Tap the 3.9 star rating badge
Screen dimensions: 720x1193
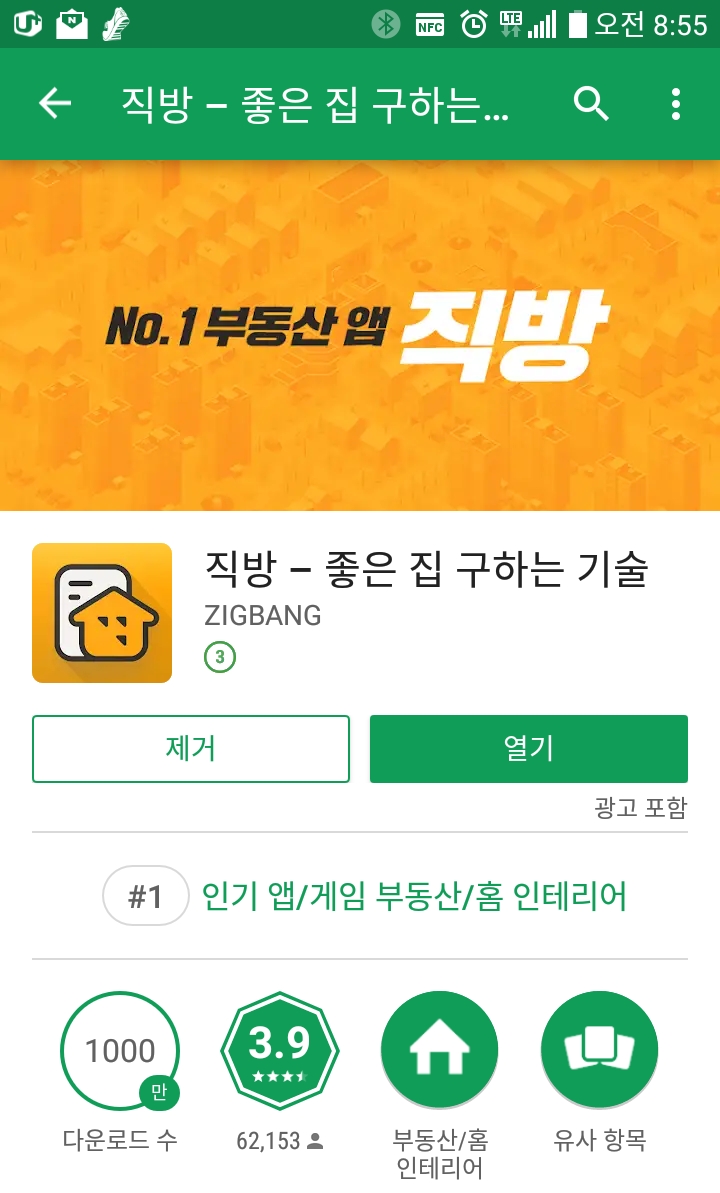(279, 1051)
